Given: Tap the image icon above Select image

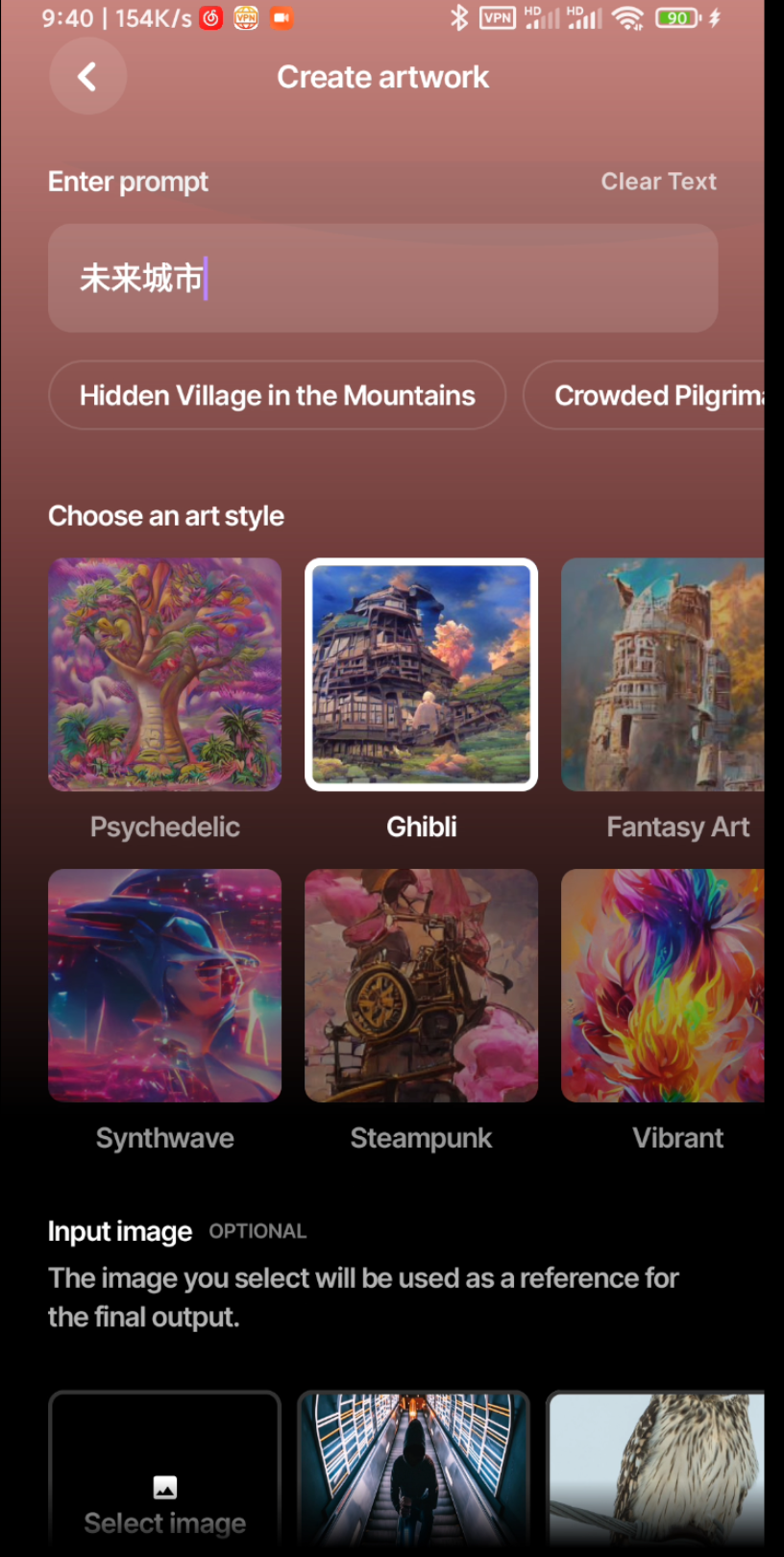Looking at the screenshot, I should (x=165, y=1488).
